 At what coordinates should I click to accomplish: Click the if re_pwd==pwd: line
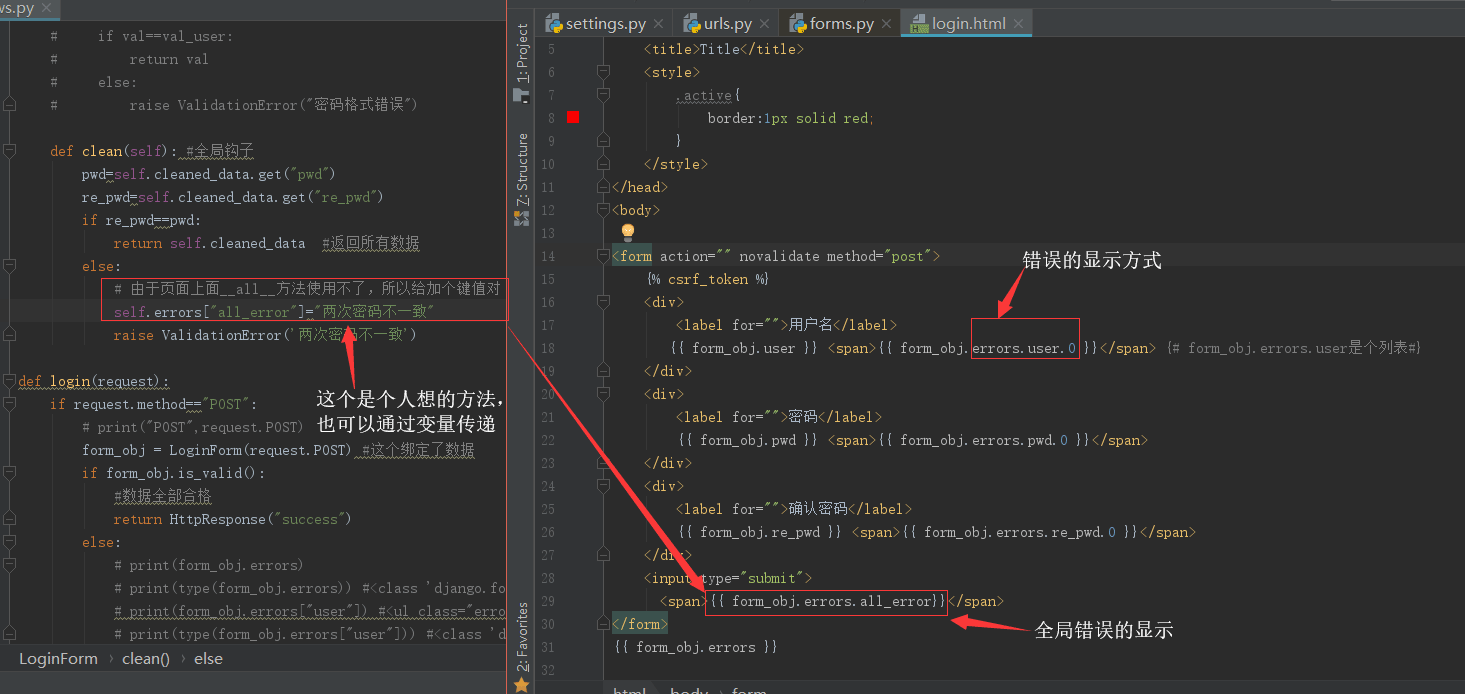[x=142, y=220]
